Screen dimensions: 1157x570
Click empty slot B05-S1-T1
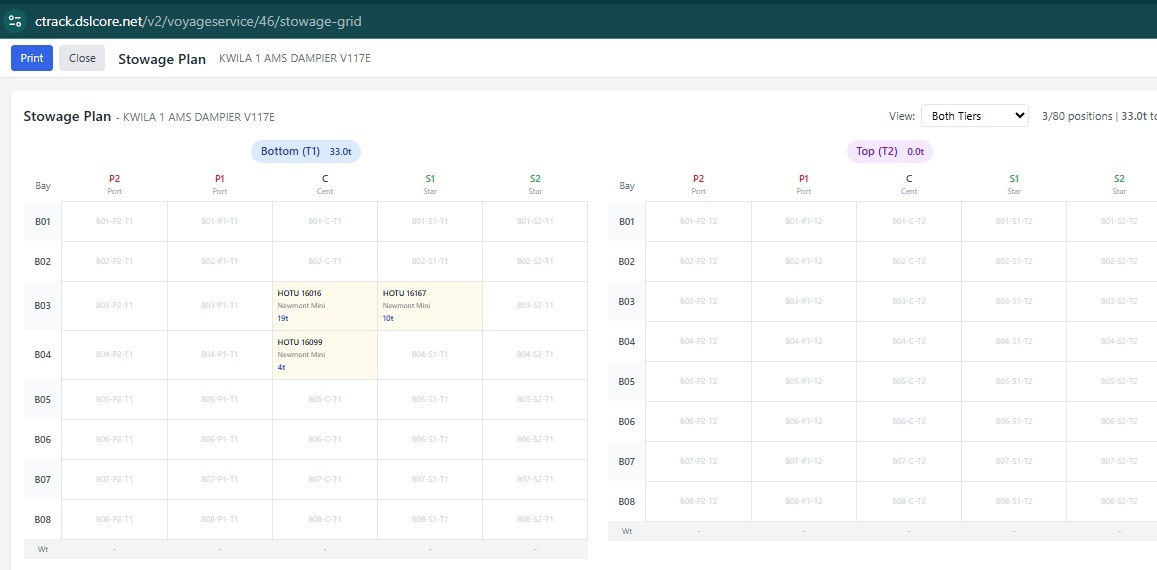429,399
